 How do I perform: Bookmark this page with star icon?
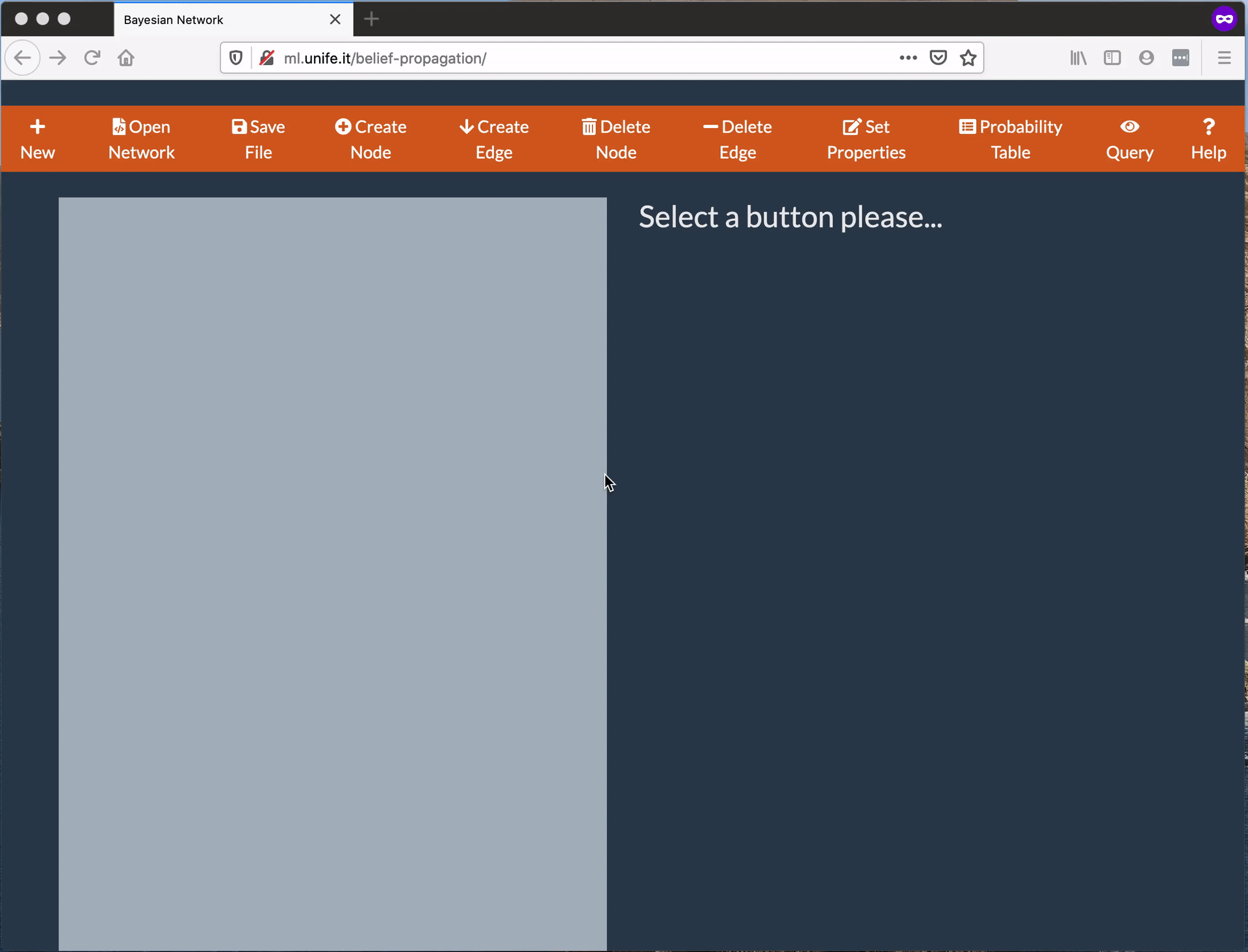point(968,58)
